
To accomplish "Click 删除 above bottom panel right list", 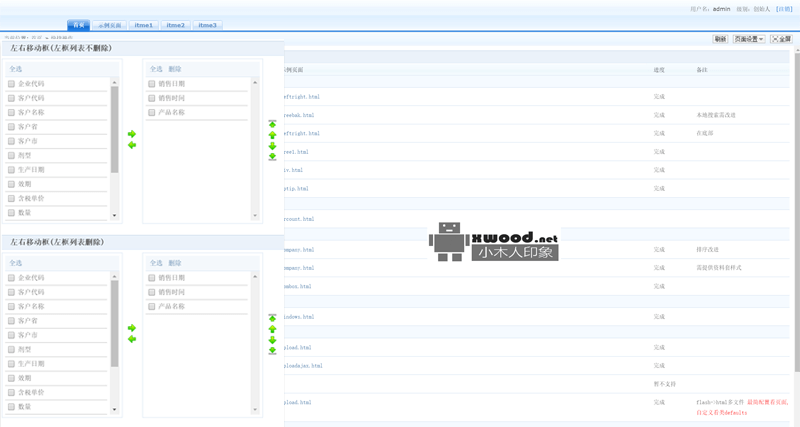I will [x=175, y=263].
